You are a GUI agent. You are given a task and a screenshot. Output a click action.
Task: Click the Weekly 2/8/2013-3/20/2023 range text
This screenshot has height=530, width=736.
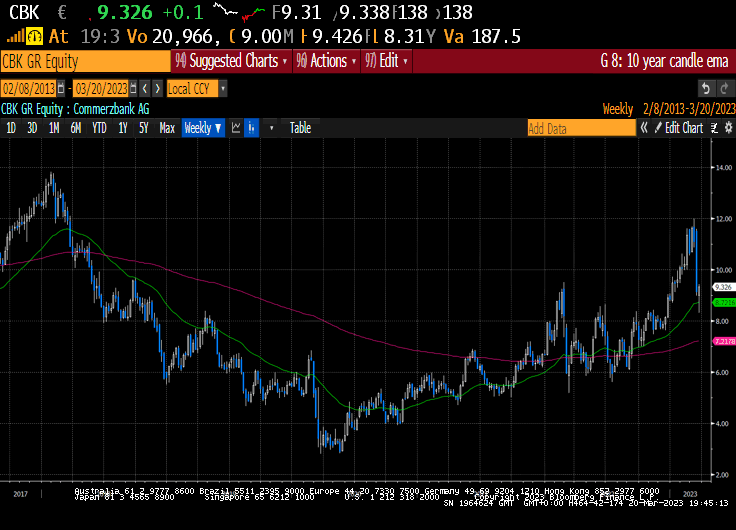(669, 109)
